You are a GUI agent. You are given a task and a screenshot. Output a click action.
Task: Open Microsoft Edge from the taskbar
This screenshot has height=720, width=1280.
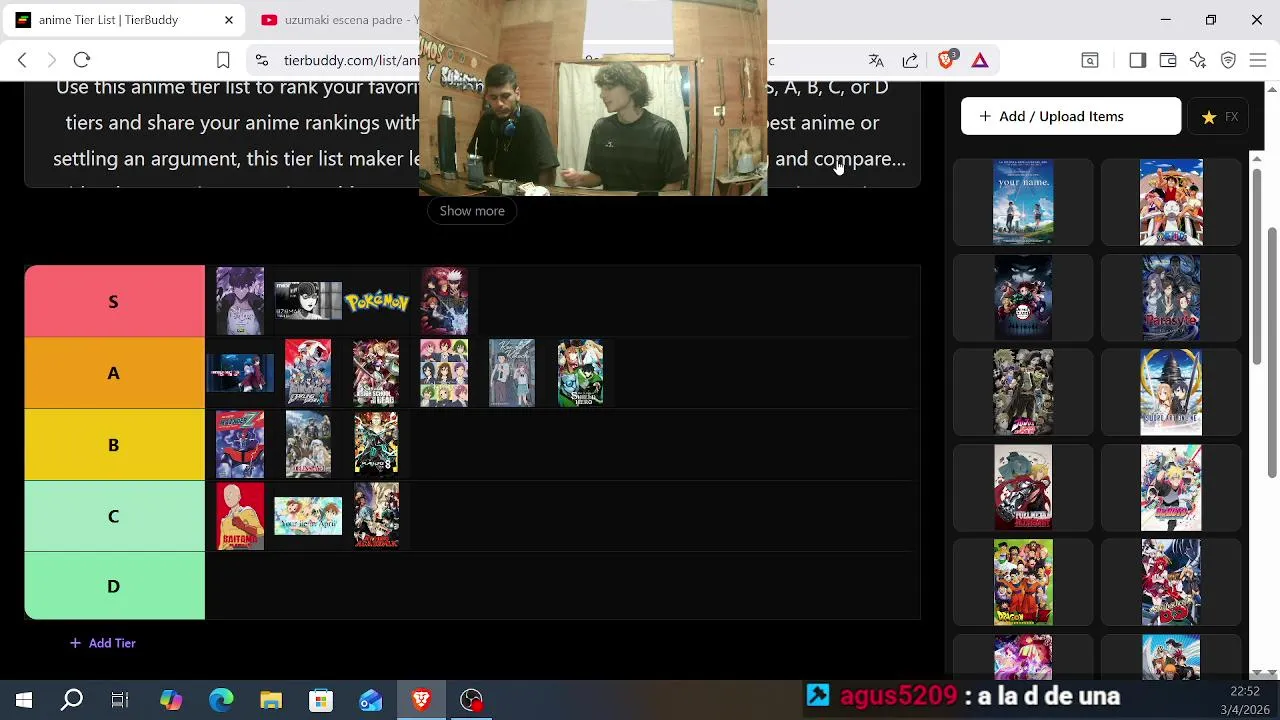[x=221, y=700]
